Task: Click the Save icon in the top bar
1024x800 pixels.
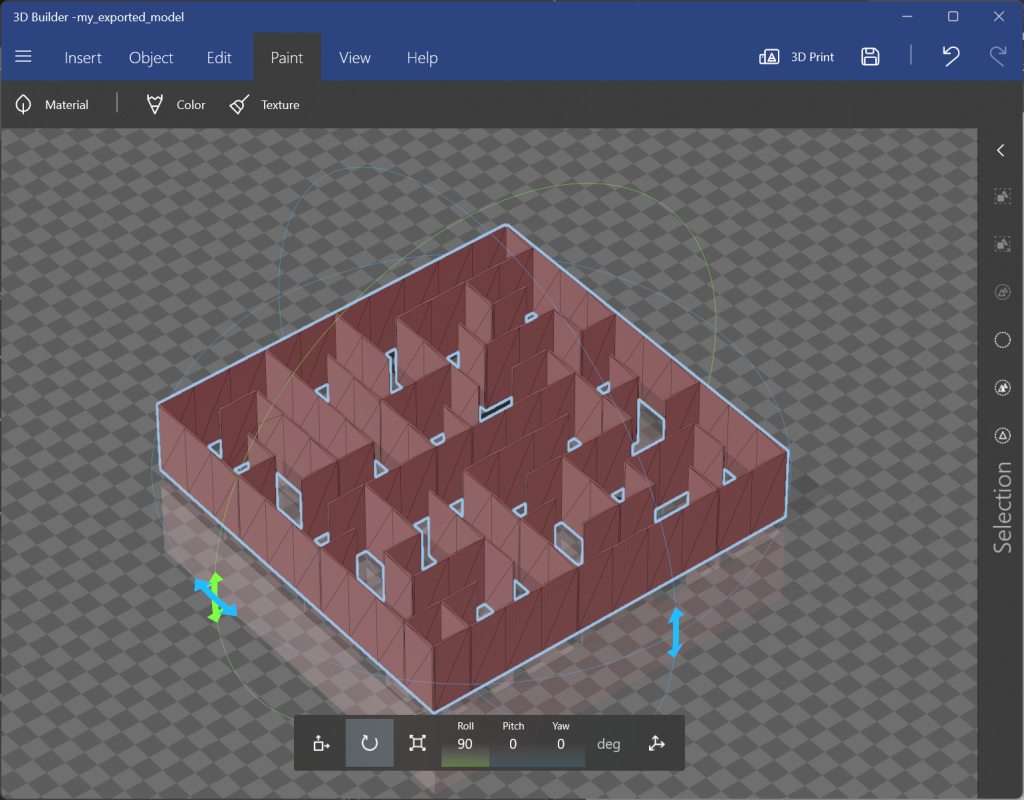Action: coord(870,57)
